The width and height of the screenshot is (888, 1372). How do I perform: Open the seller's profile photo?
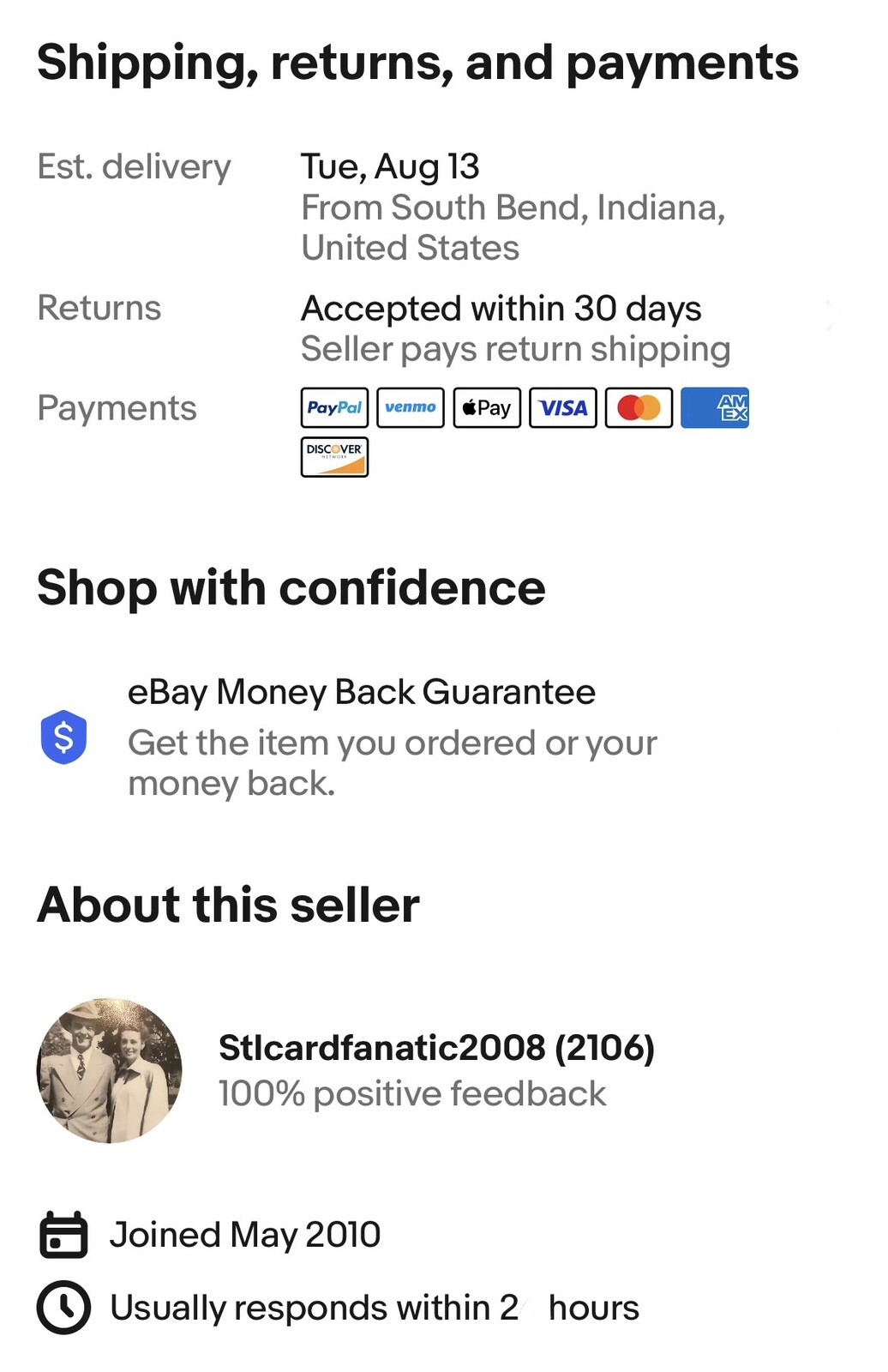point(110,1070)
